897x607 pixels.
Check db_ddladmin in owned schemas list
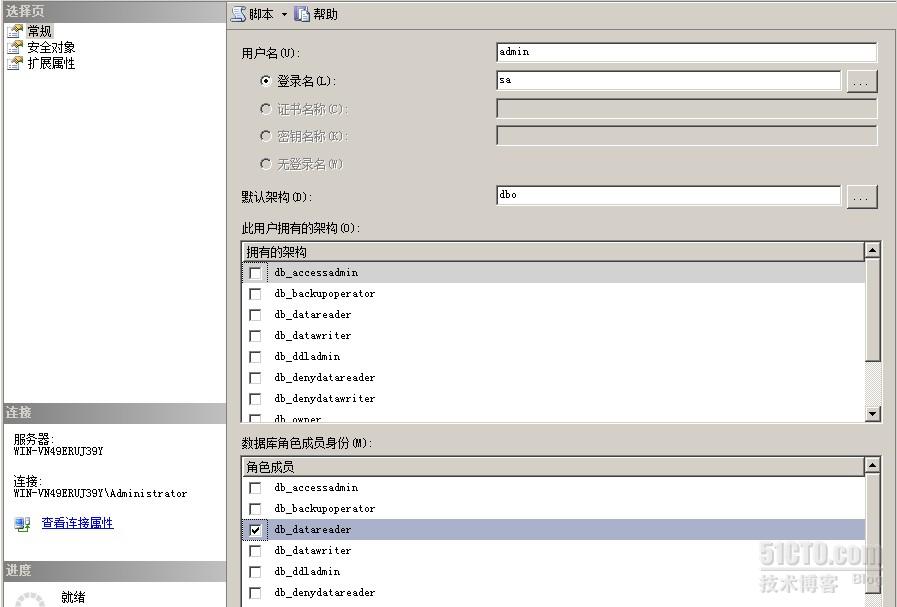click(x=255, y=357)
